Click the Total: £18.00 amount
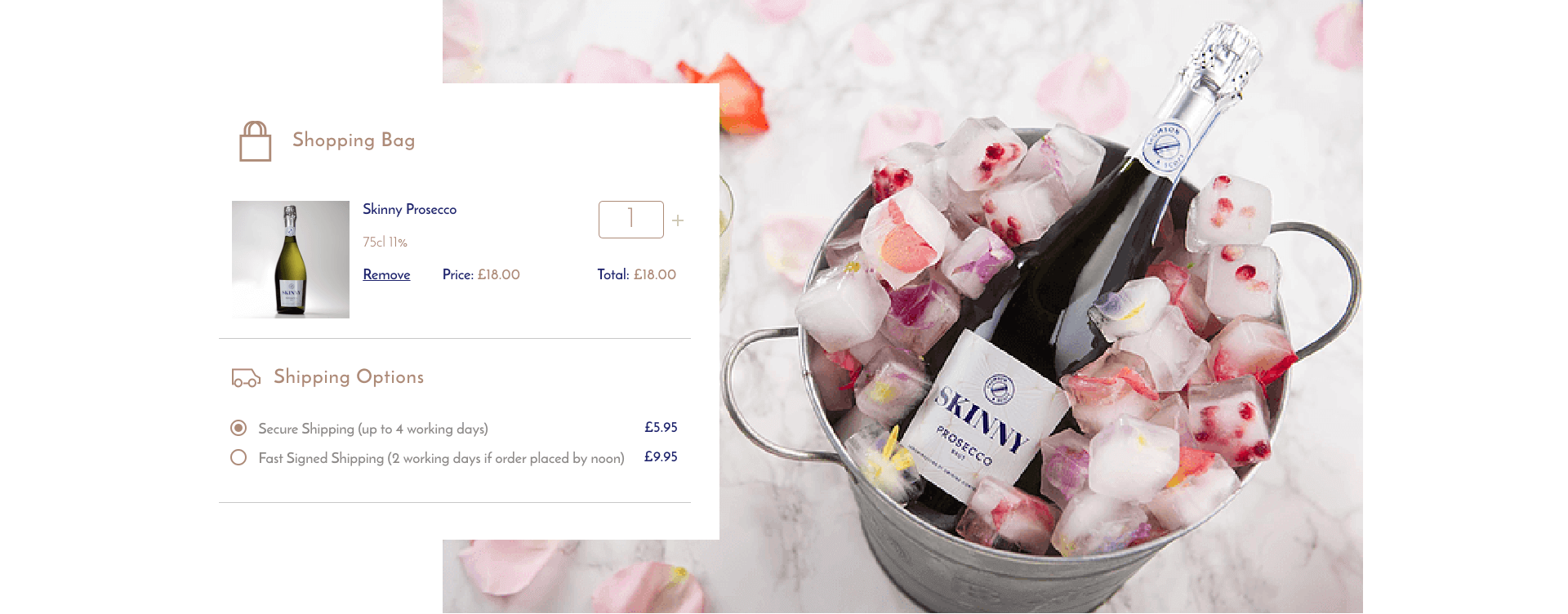This screenshot has width=1568, height=614. [x=637, y=274]
